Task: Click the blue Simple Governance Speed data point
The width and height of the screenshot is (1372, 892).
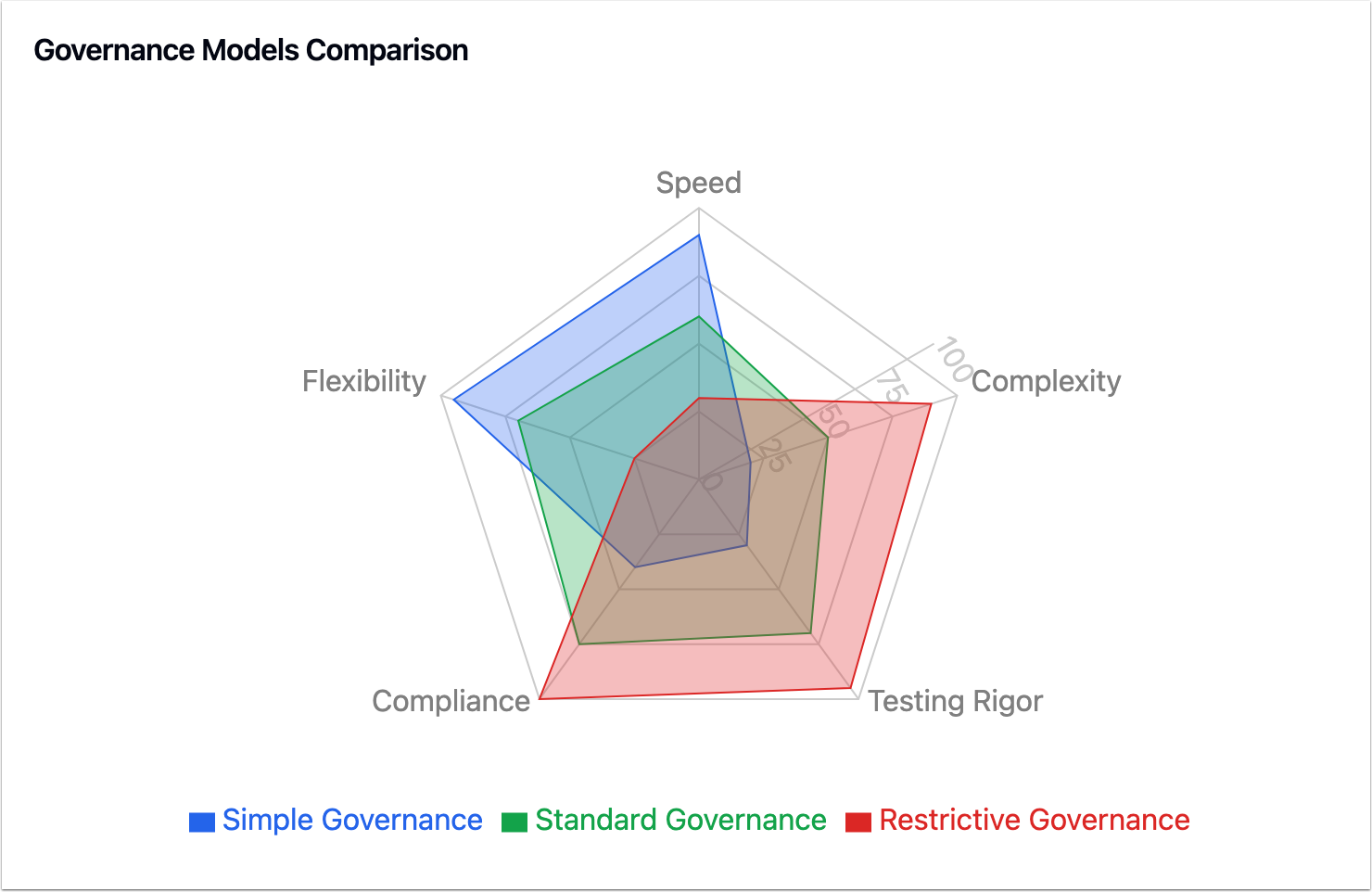Action: tap(699, 236)
